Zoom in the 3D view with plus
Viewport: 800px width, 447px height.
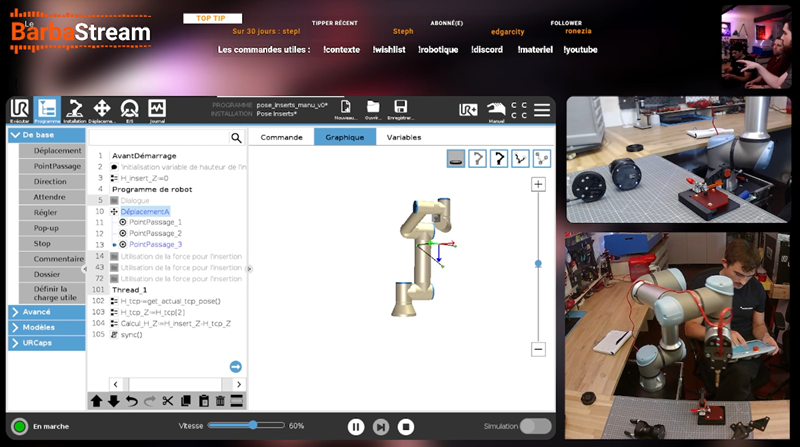tap(538, 184)
